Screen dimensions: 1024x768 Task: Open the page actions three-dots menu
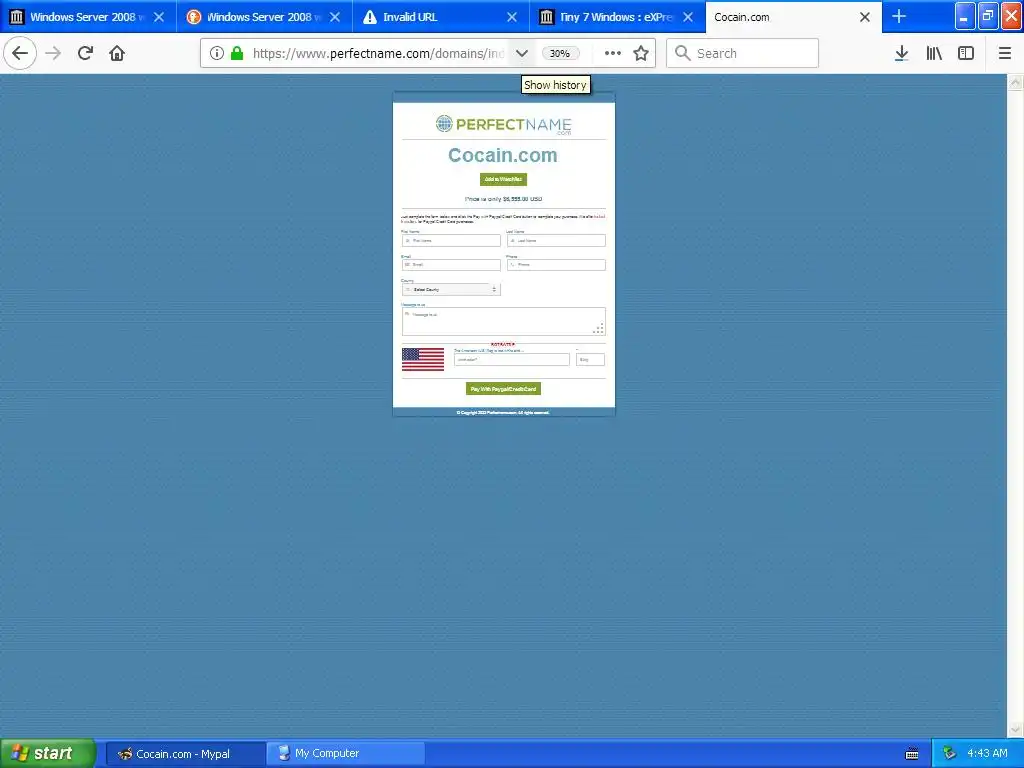tap(613, 54)
